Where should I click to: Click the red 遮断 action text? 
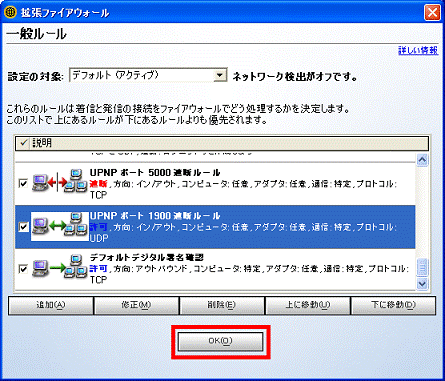[x=98, y=184]
